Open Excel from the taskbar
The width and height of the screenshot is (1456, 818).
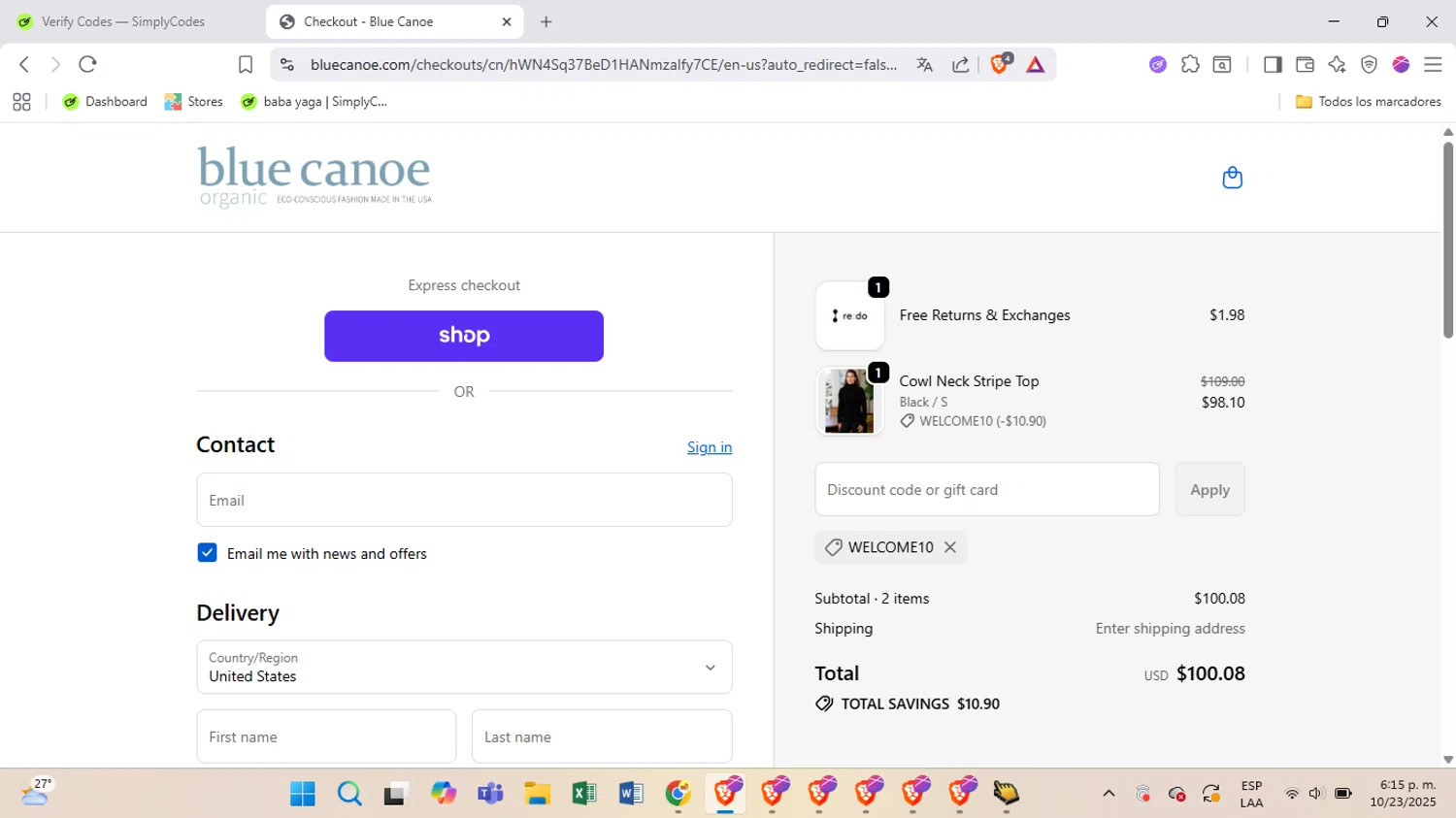coord(584,794)
